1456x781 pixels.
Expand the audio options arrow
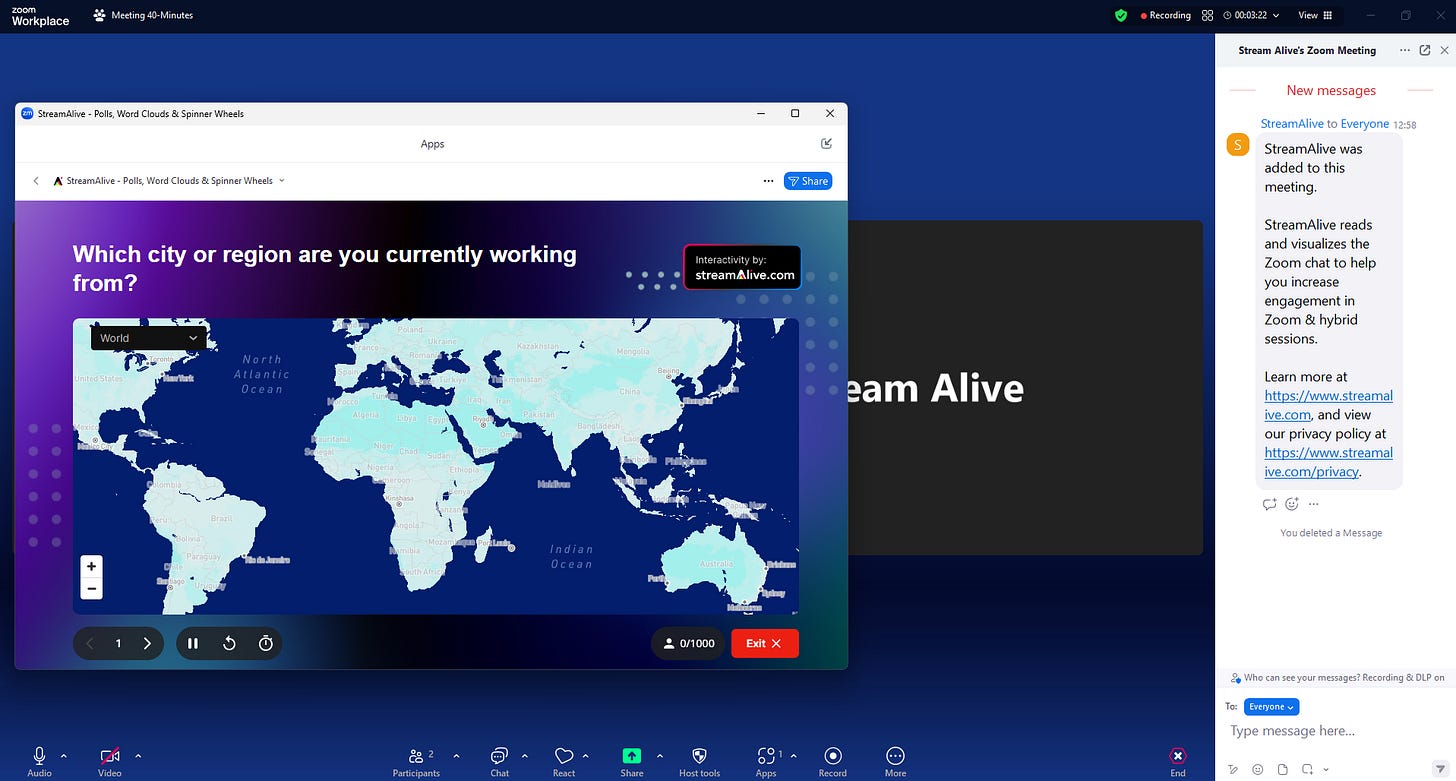point(64,756)
